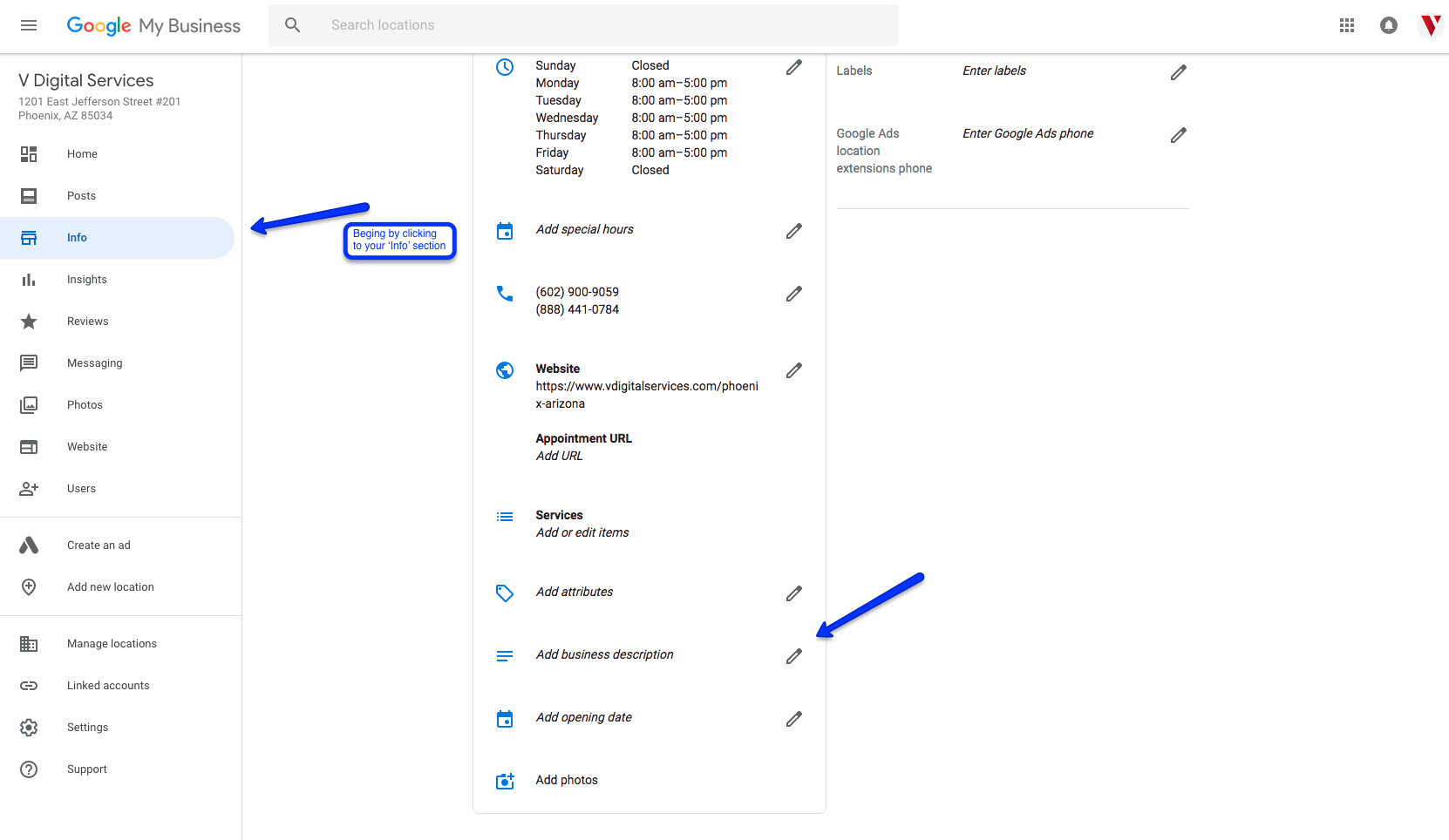The width and height of the screenshot is (1449, 840).
Task: Click the Add business description link
Action: click(604, 654)
